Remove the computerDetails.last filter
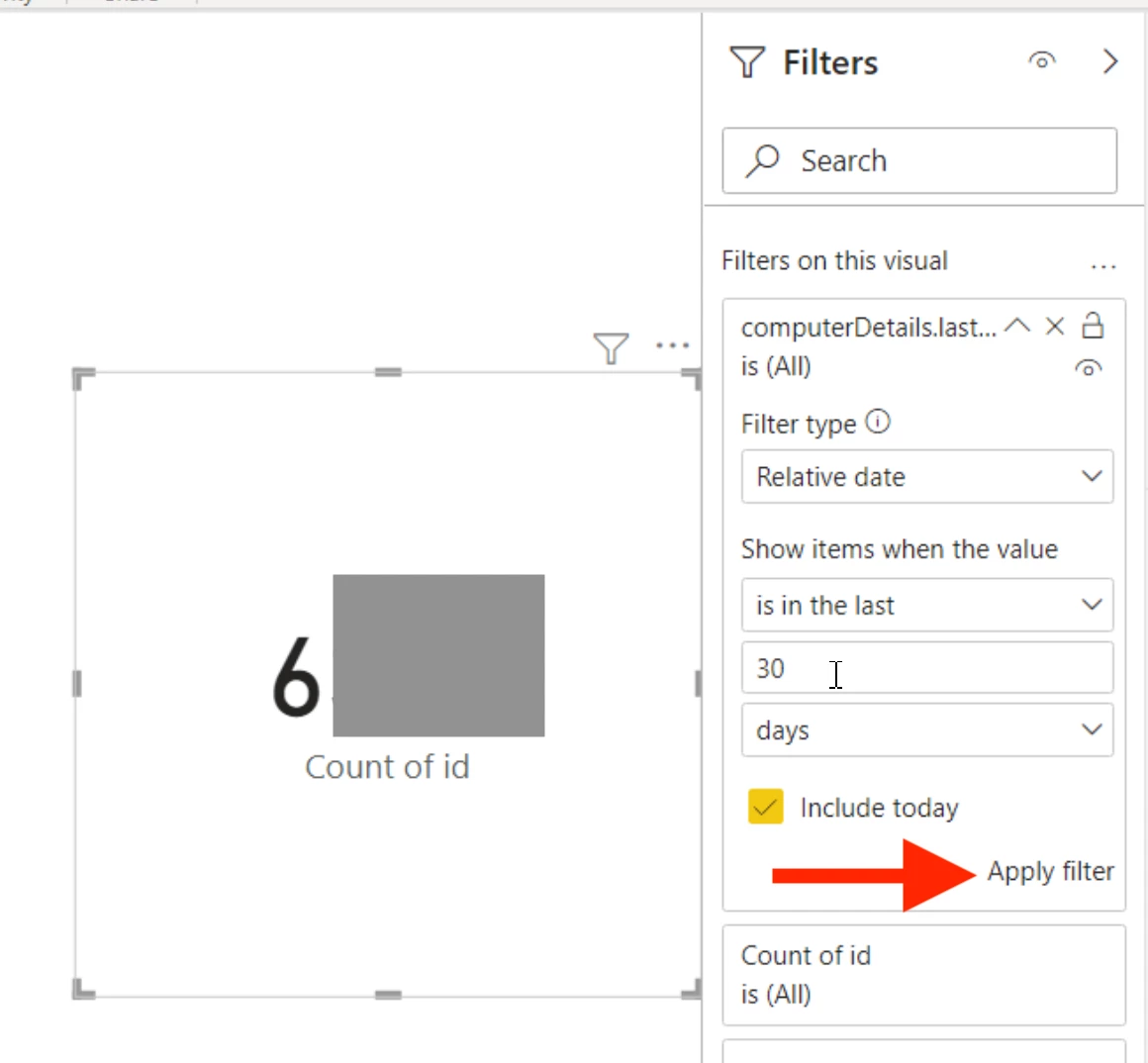1148x1063 pixels. pyautogui.click(x=1054, y=327)
